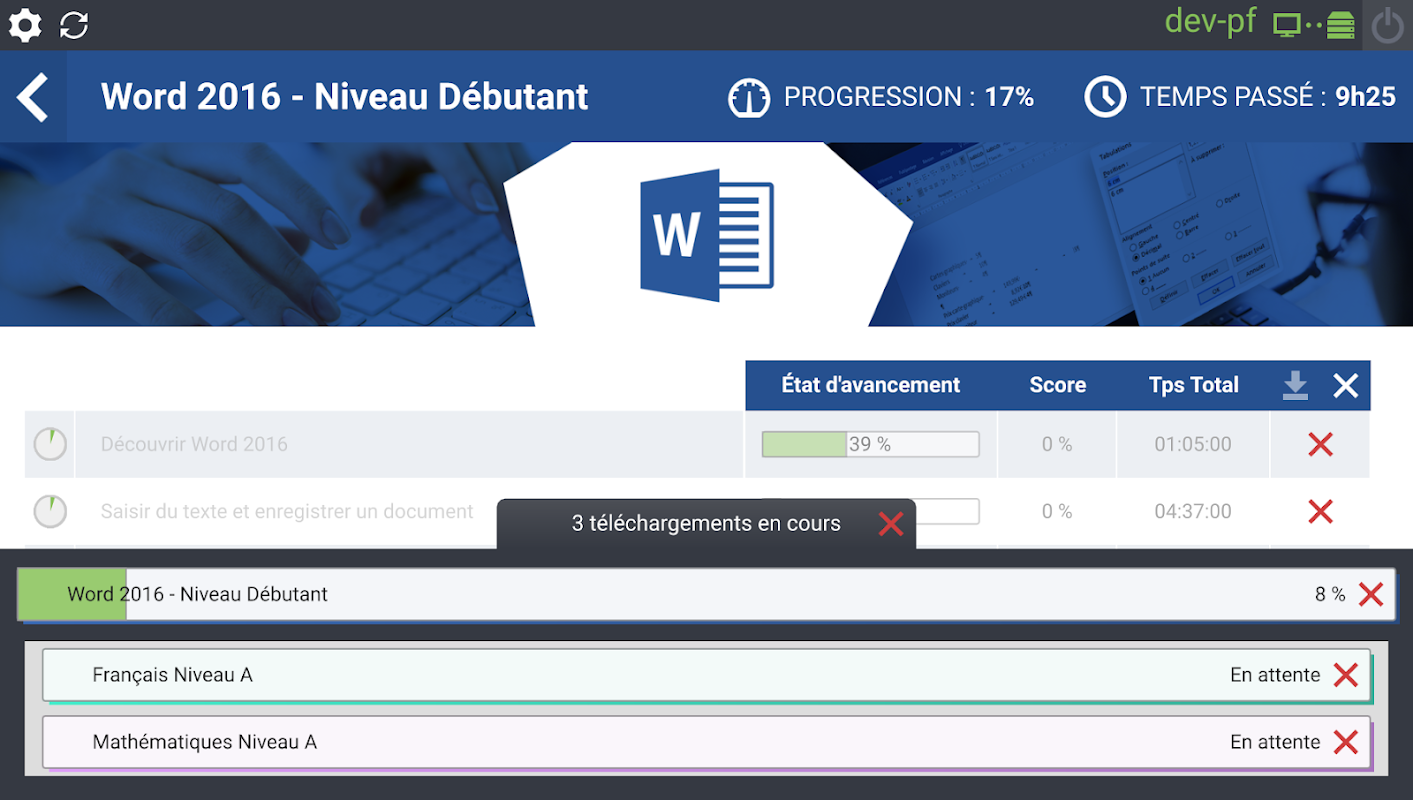Click the 39 % progress bar
Screen dimensions: 1413x800
coord(870,444)
